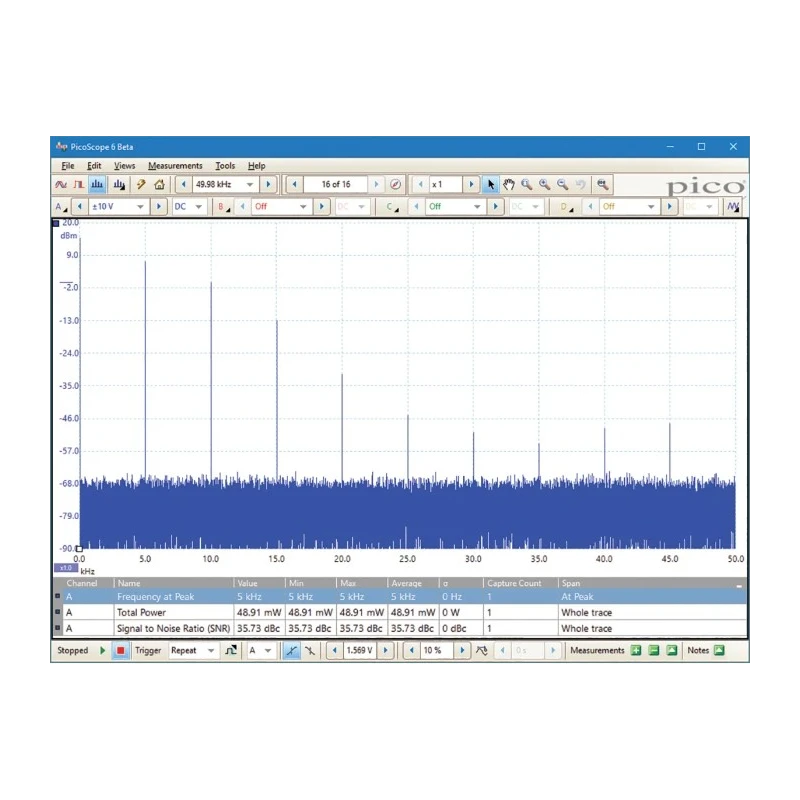
Task: Show the Notes area icon
Action: coord(719,651)
